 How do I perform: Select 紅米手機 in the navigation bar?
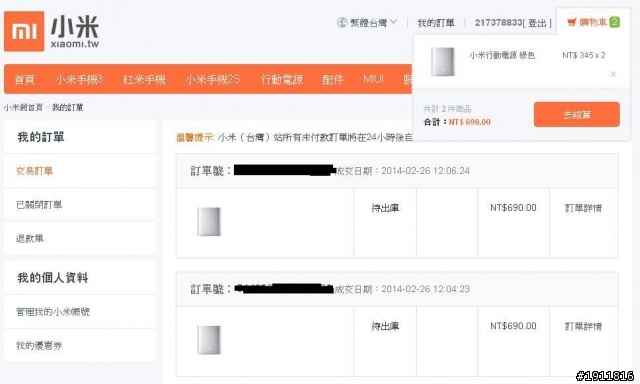point(144,79)
